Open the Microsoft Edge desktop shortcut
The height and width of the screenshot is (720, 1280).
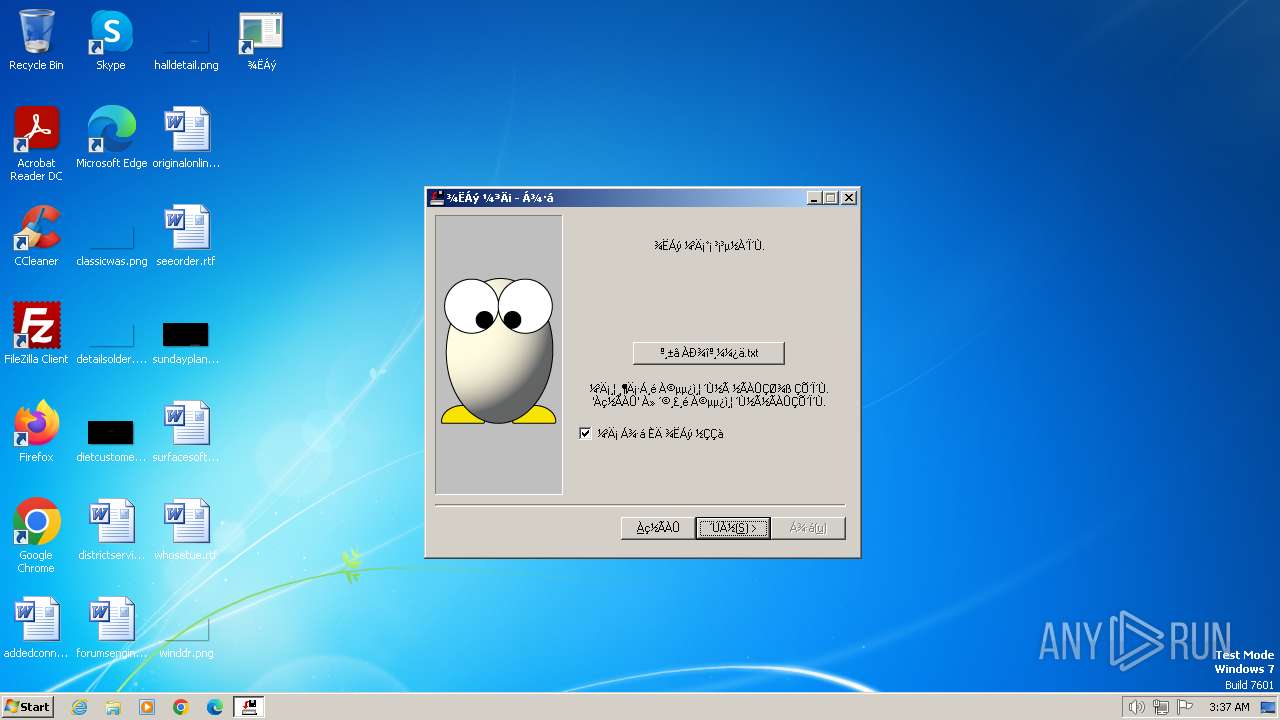click(111, 138)
